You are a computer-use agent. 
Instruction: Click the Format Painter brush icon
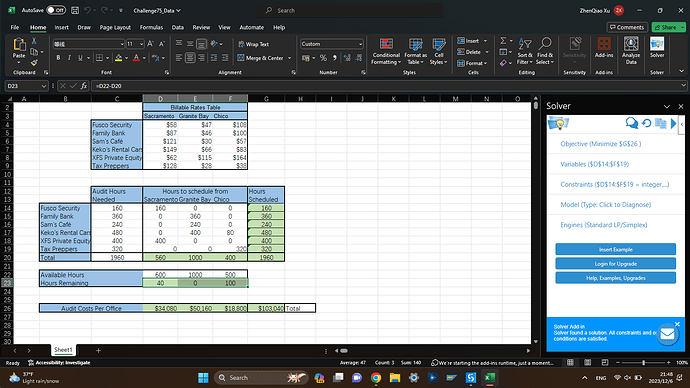(x=34, y=62)
